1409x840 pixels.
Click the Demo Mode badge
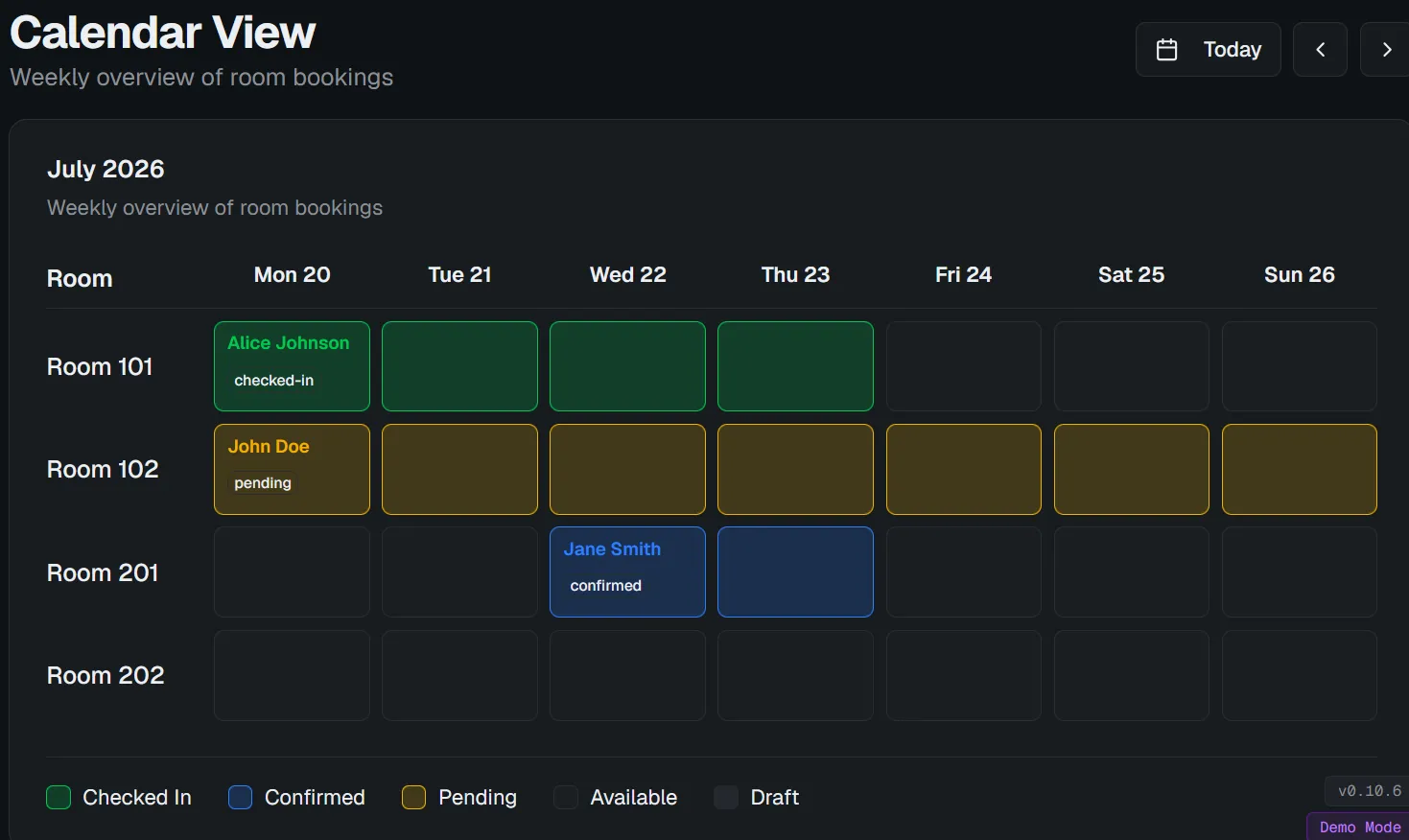click(1359, 827)
